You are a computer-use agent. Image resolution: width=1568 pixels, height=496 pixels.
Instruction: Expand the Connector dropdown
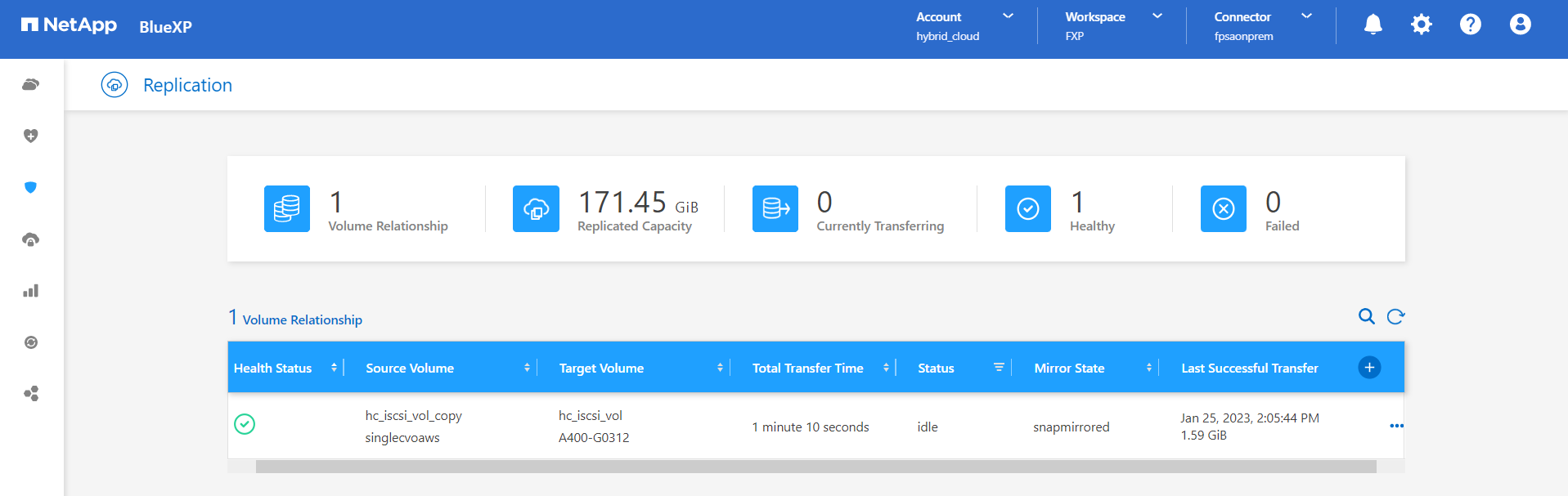point(1306,16)
